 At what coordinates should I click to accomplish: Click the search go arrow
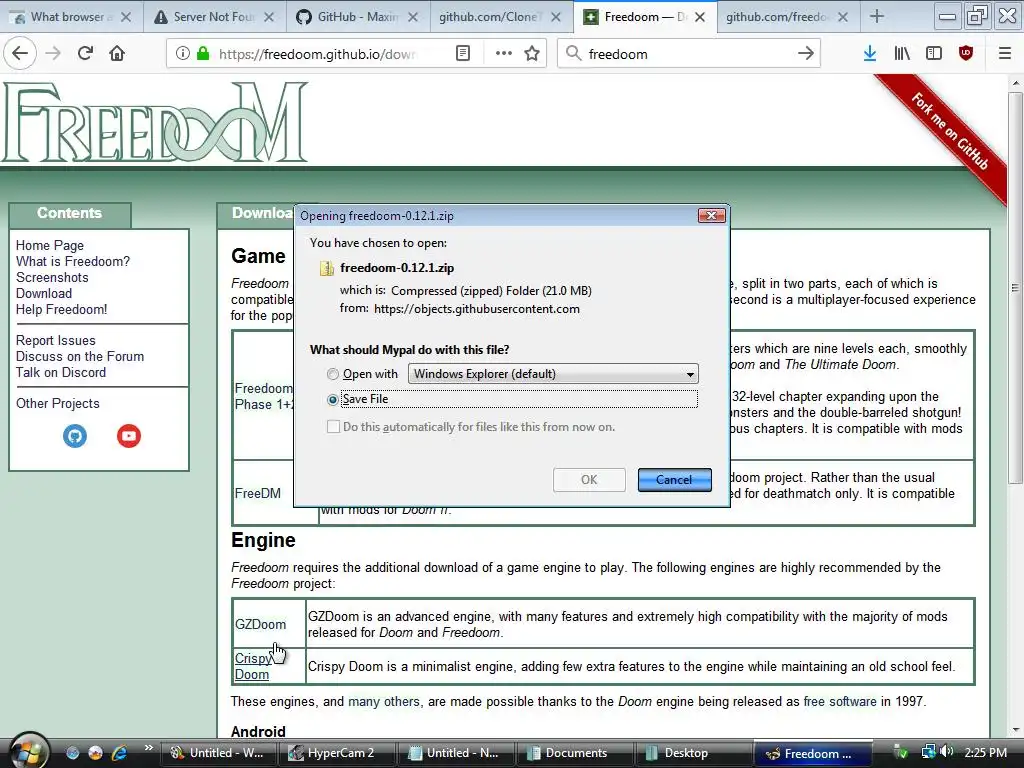click(806, 54)
